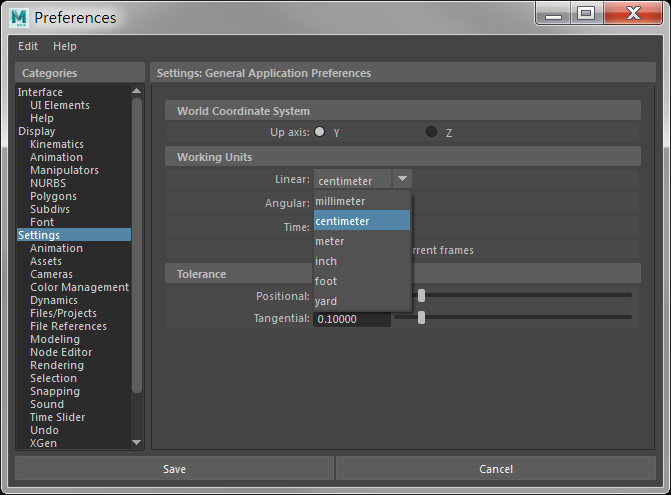Choose centimeter in the Linear list

pyautogui.click(x=362, y=221)
